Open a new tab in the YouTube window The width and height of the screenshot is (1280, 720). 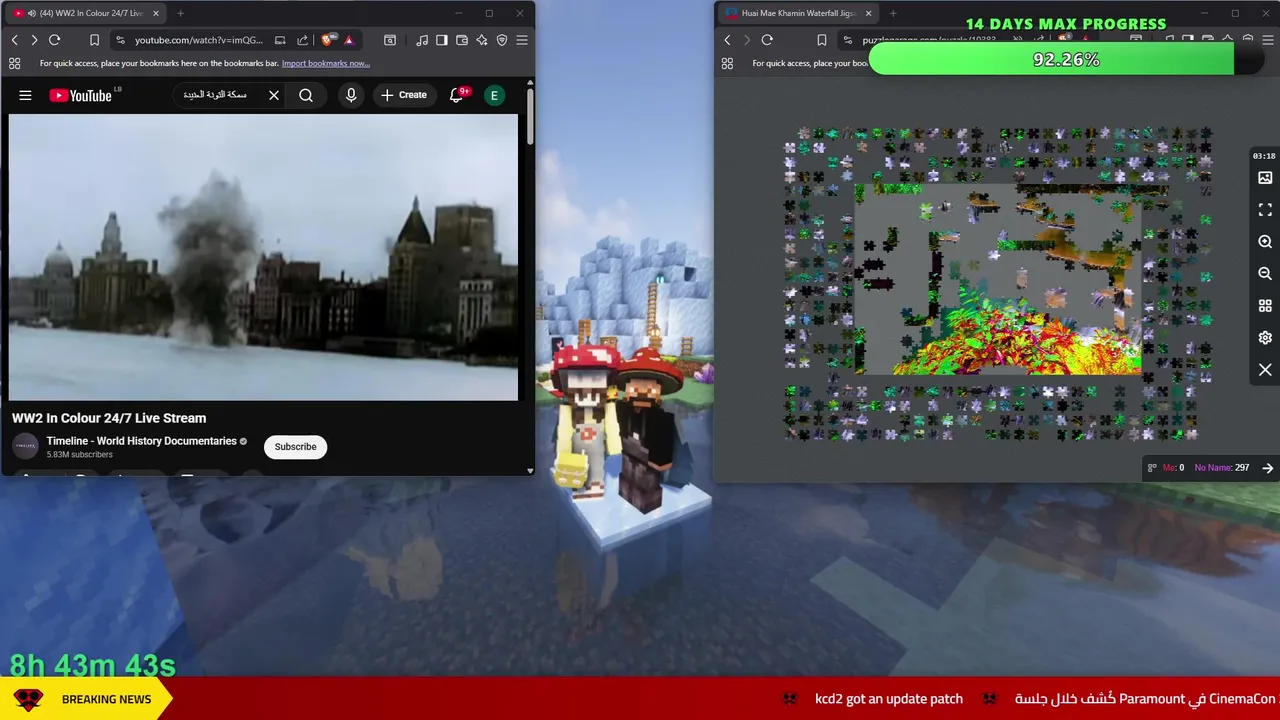tap(180, 13)
